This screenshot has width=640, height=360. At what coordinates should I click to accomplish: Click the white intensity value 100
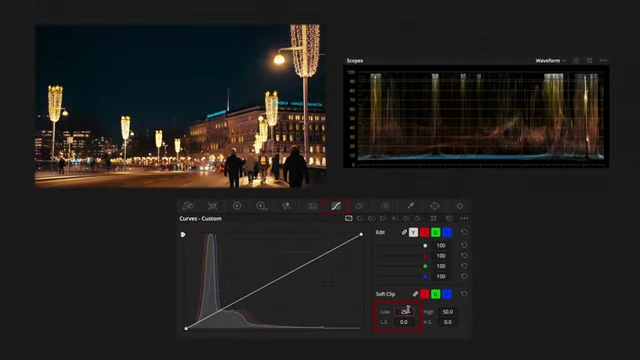click(x=441, y=245)
